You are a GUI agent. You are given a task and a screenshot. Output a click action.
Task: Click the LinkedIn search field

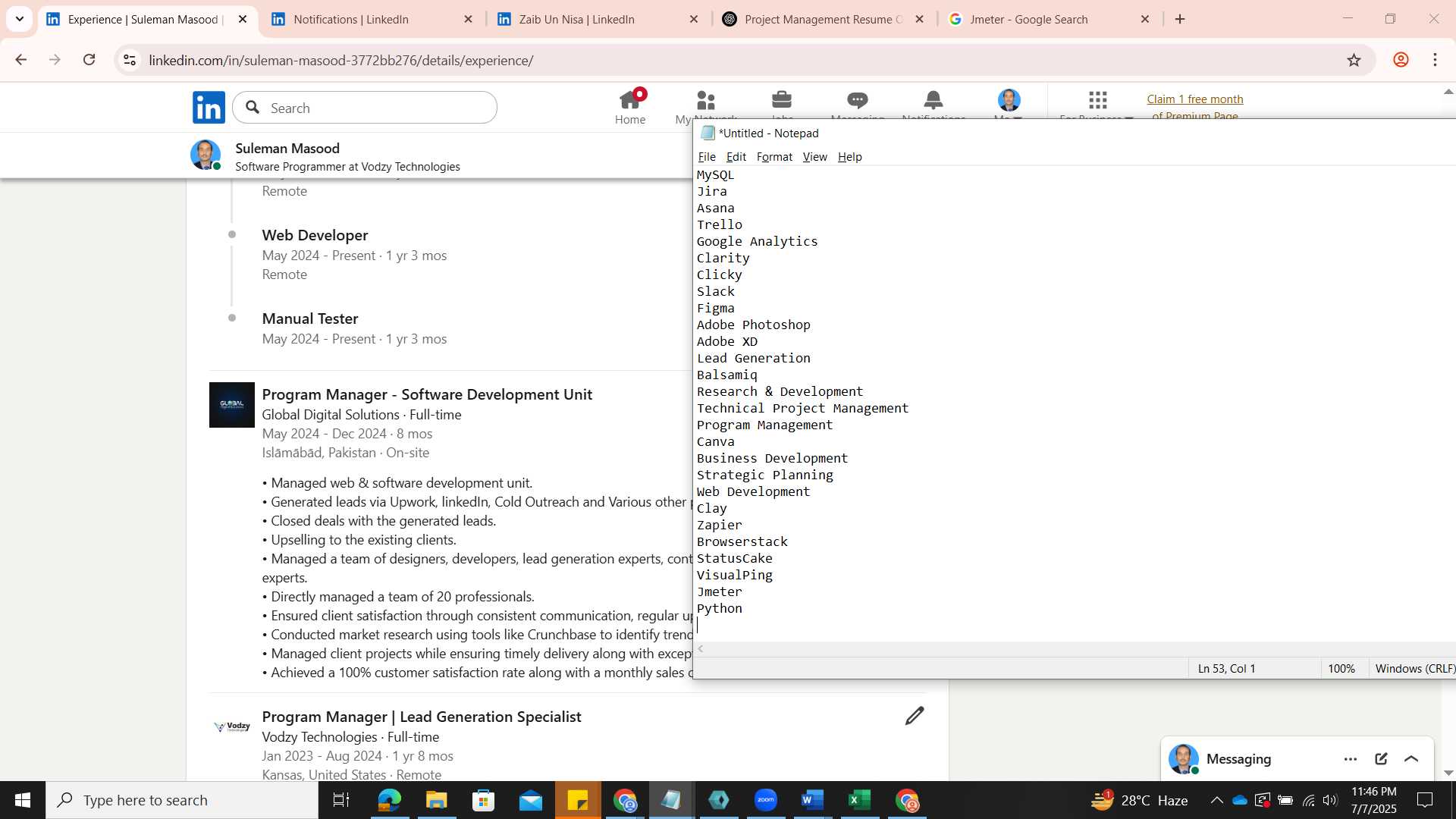click(365, 108)
